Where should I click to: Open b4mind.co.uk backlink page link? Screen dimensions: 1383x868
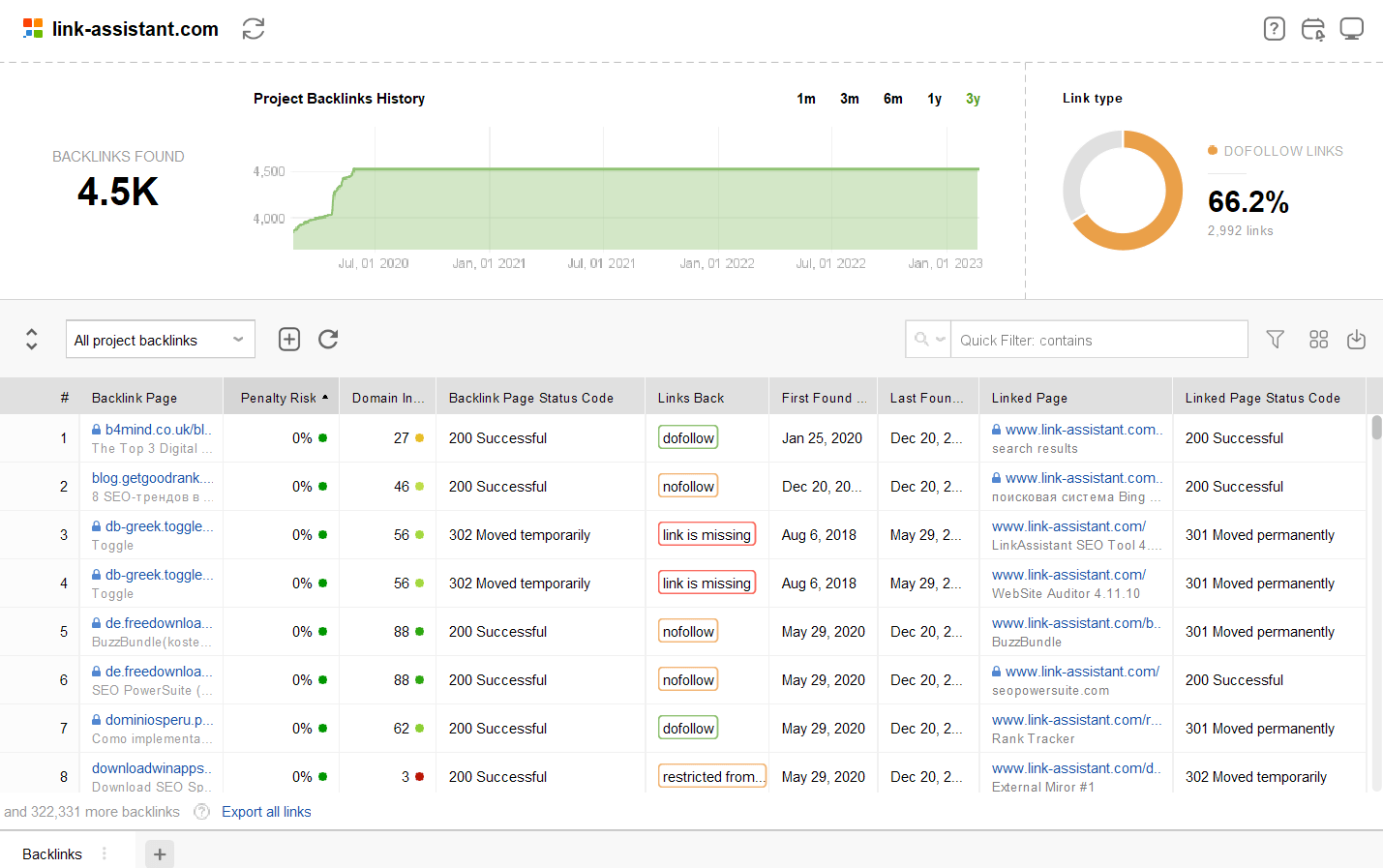pos(159,430)
